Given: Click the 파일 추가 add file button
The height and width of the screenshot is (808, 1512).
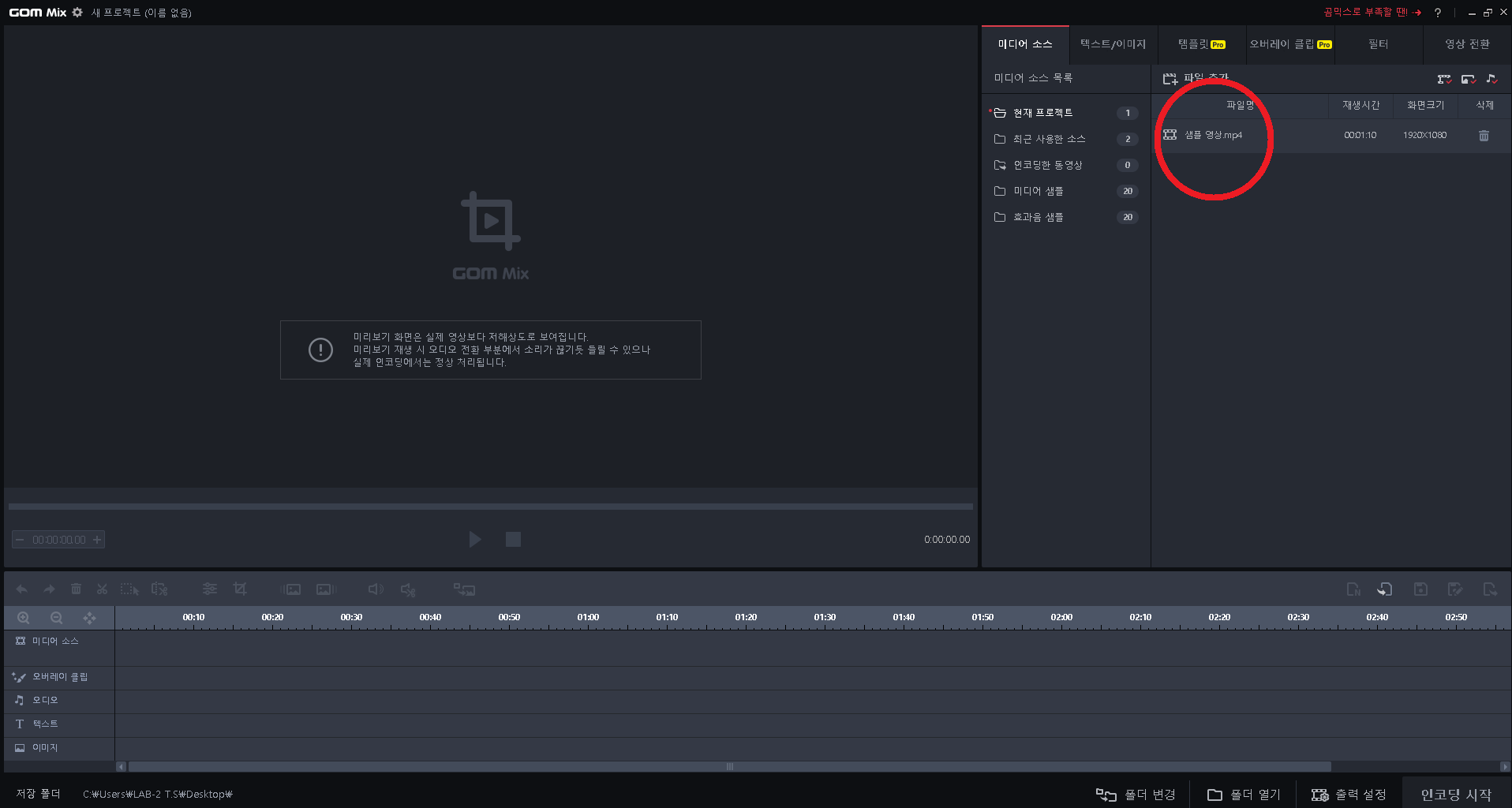Looking at the screenshot, I should pyautogui.click(x=1196, y=78).
